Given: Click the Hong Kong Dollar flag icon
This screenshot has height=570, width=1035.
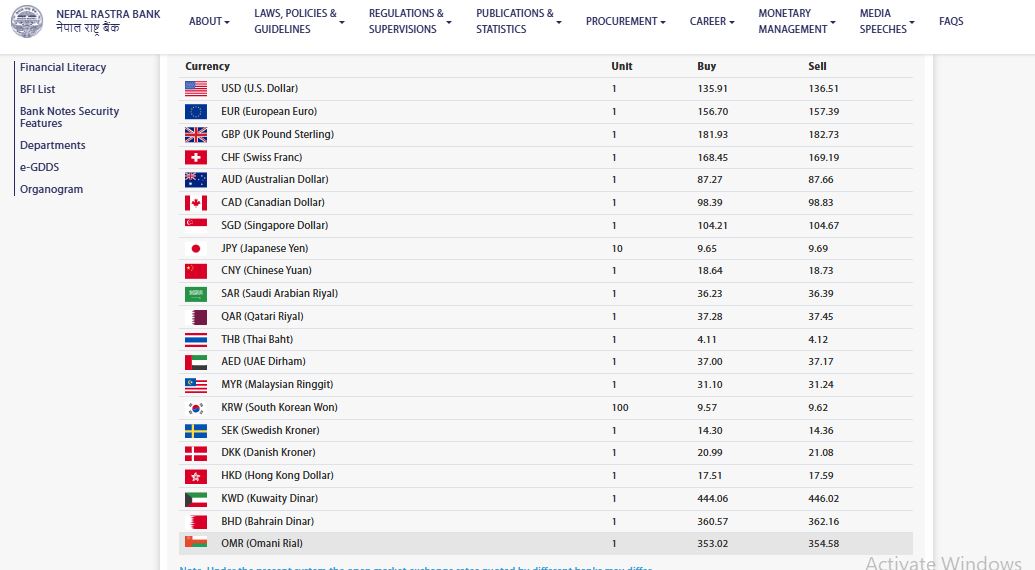Looking at the screenshot, I should pos(196,476).
